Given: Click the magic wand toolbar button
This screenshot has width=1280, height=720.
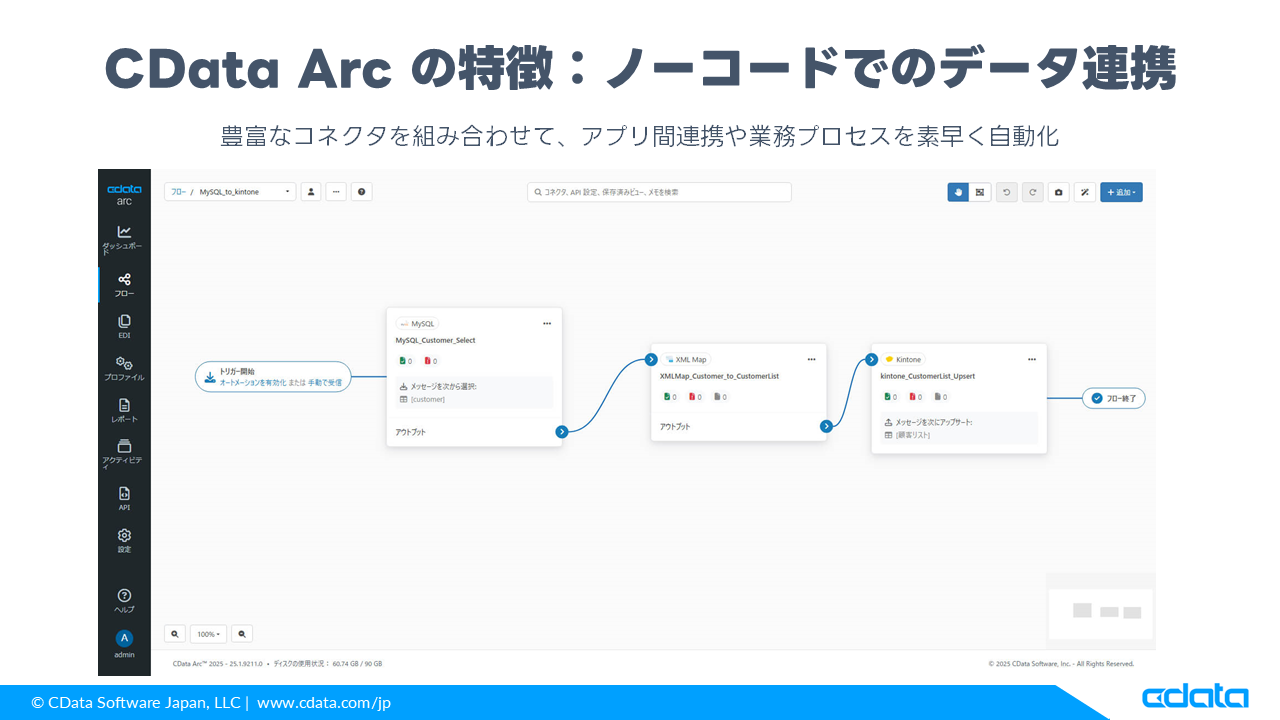Looking at the screenshot, I should click(x=1085, y=192).
